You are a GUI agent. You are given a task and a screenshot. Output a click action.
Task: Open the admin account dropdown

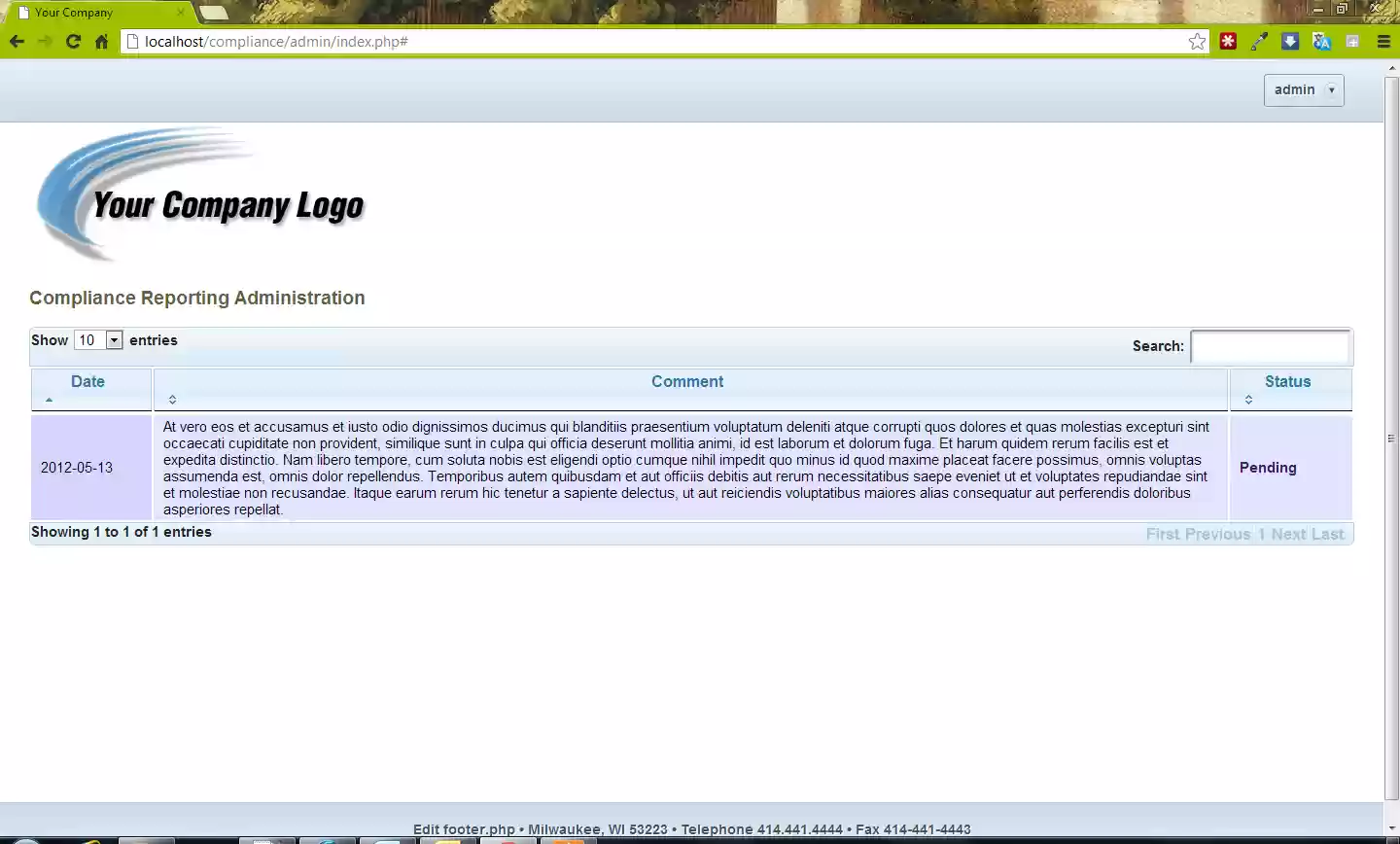(x=1304, y=89)
